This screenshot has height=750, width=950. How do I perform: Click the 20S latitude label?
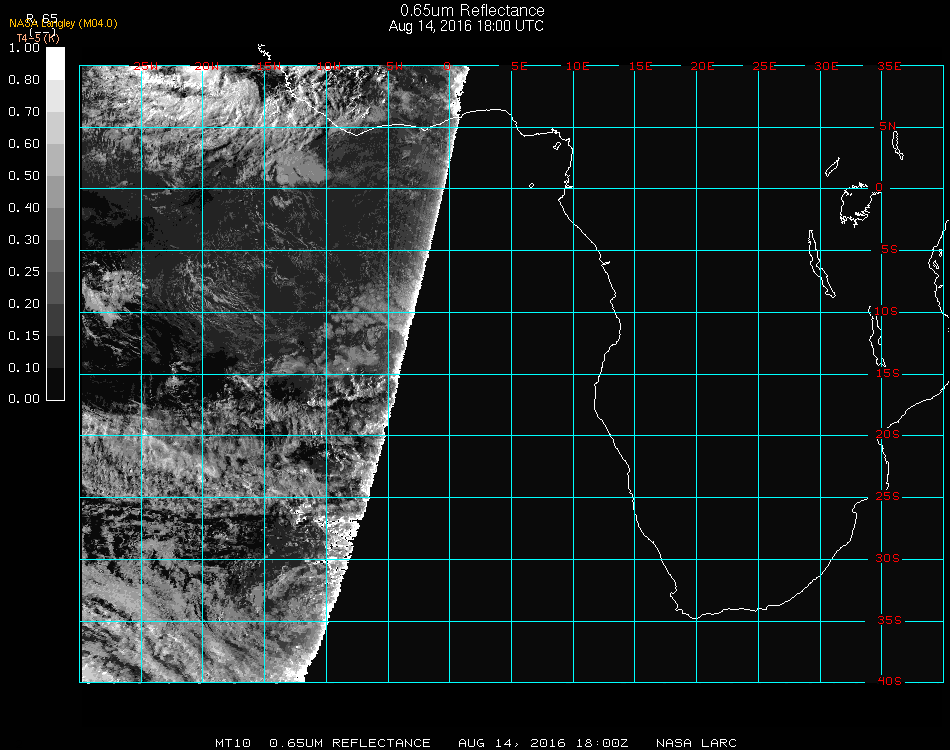(888, 435)
